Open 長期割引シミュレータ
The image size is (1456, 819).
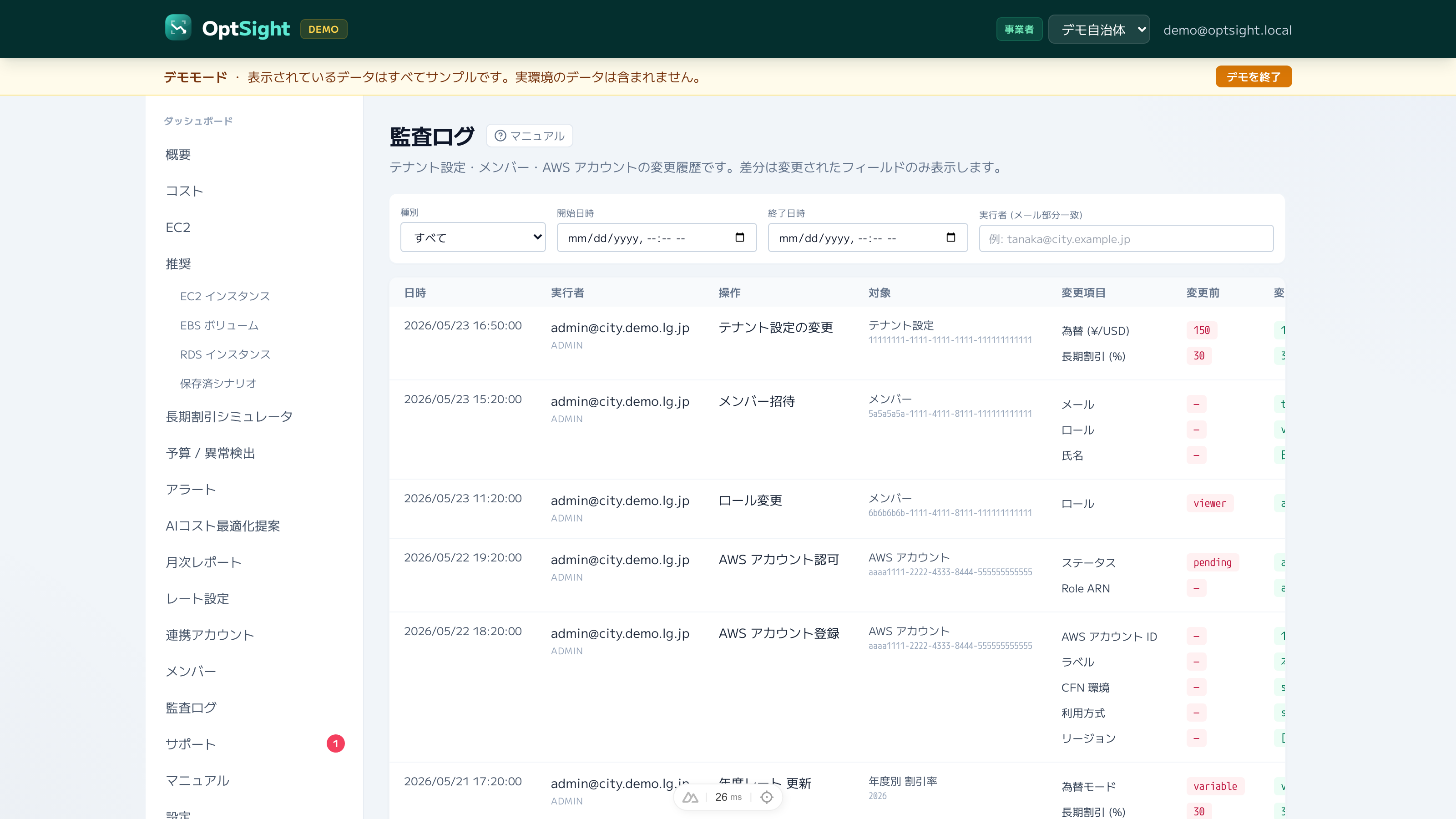click(x=229, y=417)
